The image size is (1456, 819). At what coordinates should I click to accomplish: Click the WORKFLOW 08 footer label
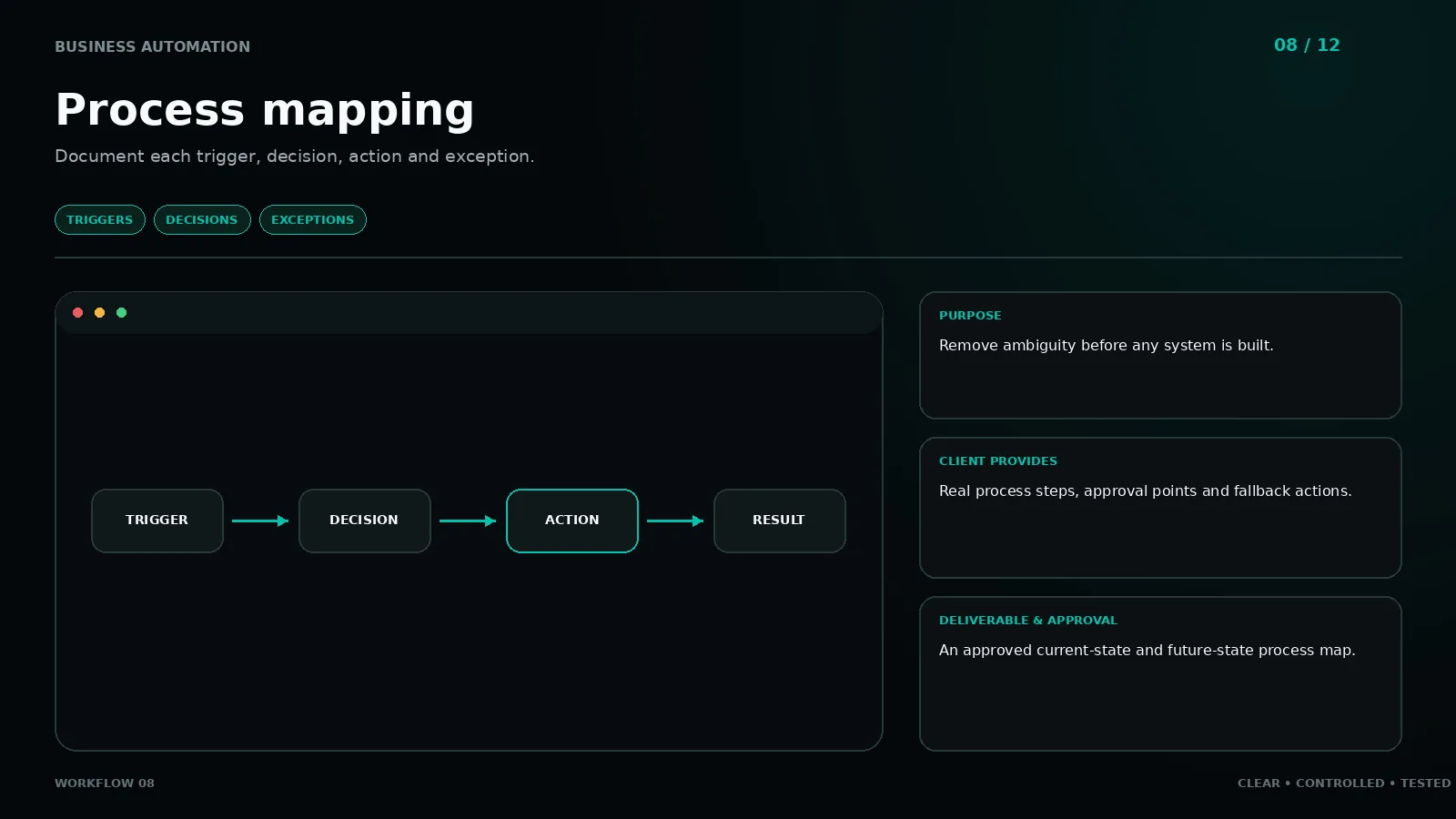tap(105, 784)
